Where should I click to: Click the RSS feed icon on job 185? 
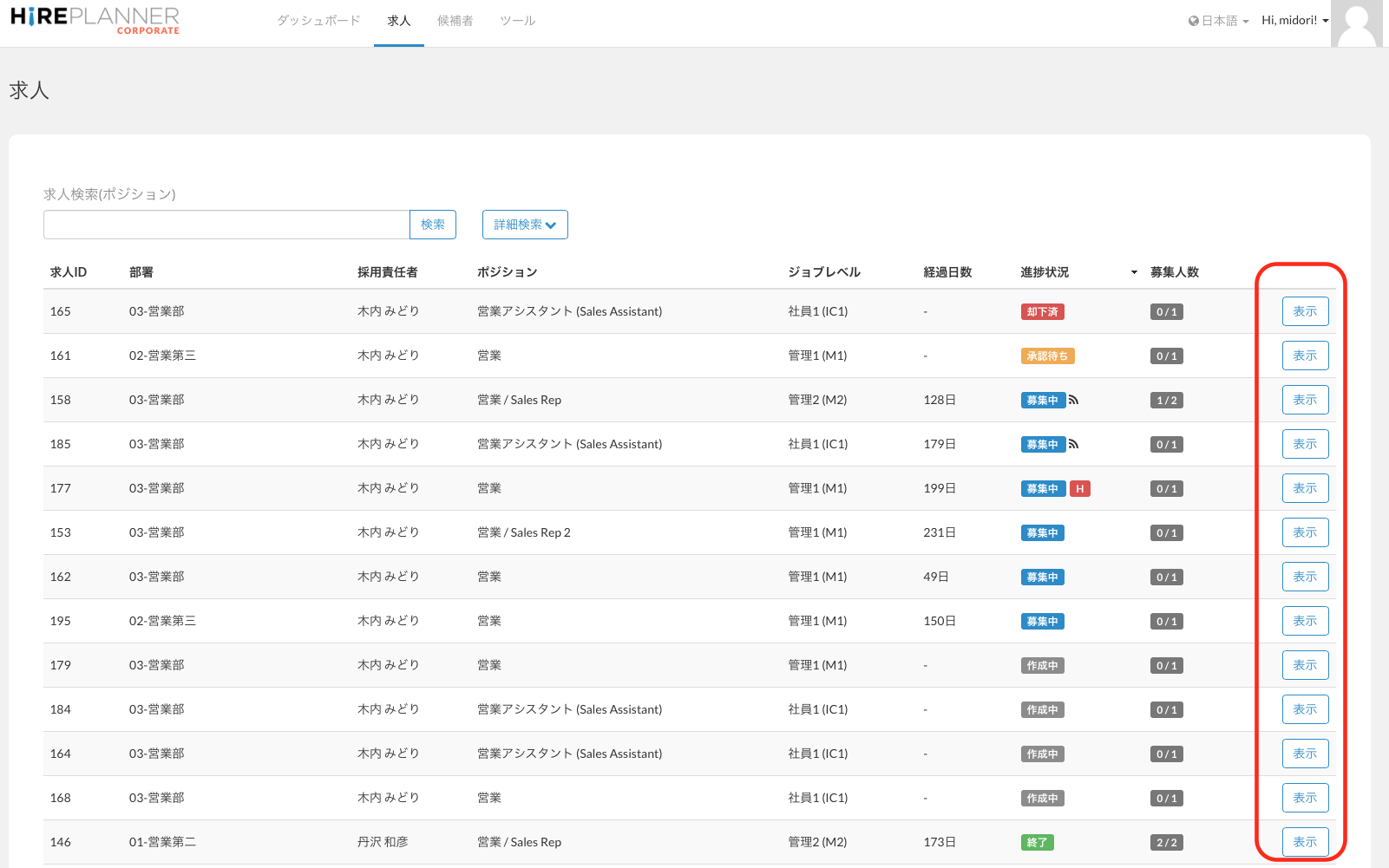1073,444
